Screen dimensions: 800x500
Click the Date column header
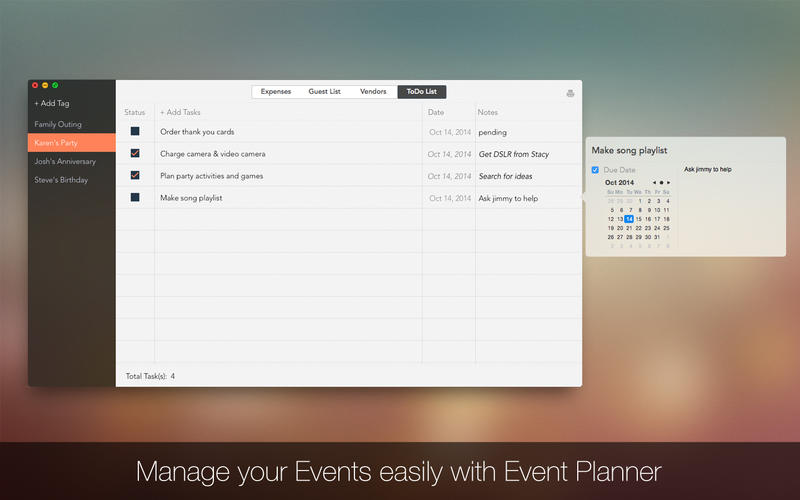[436, 112]
